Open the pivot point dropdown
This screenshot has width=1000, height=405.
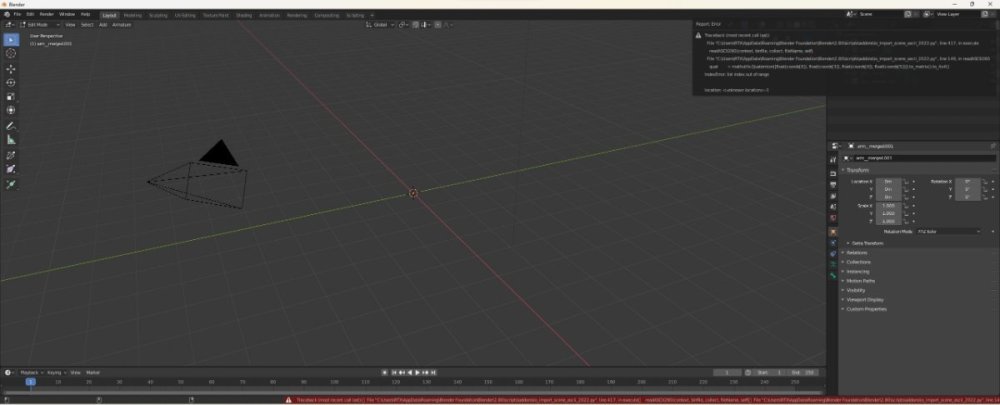coord(403,25)
